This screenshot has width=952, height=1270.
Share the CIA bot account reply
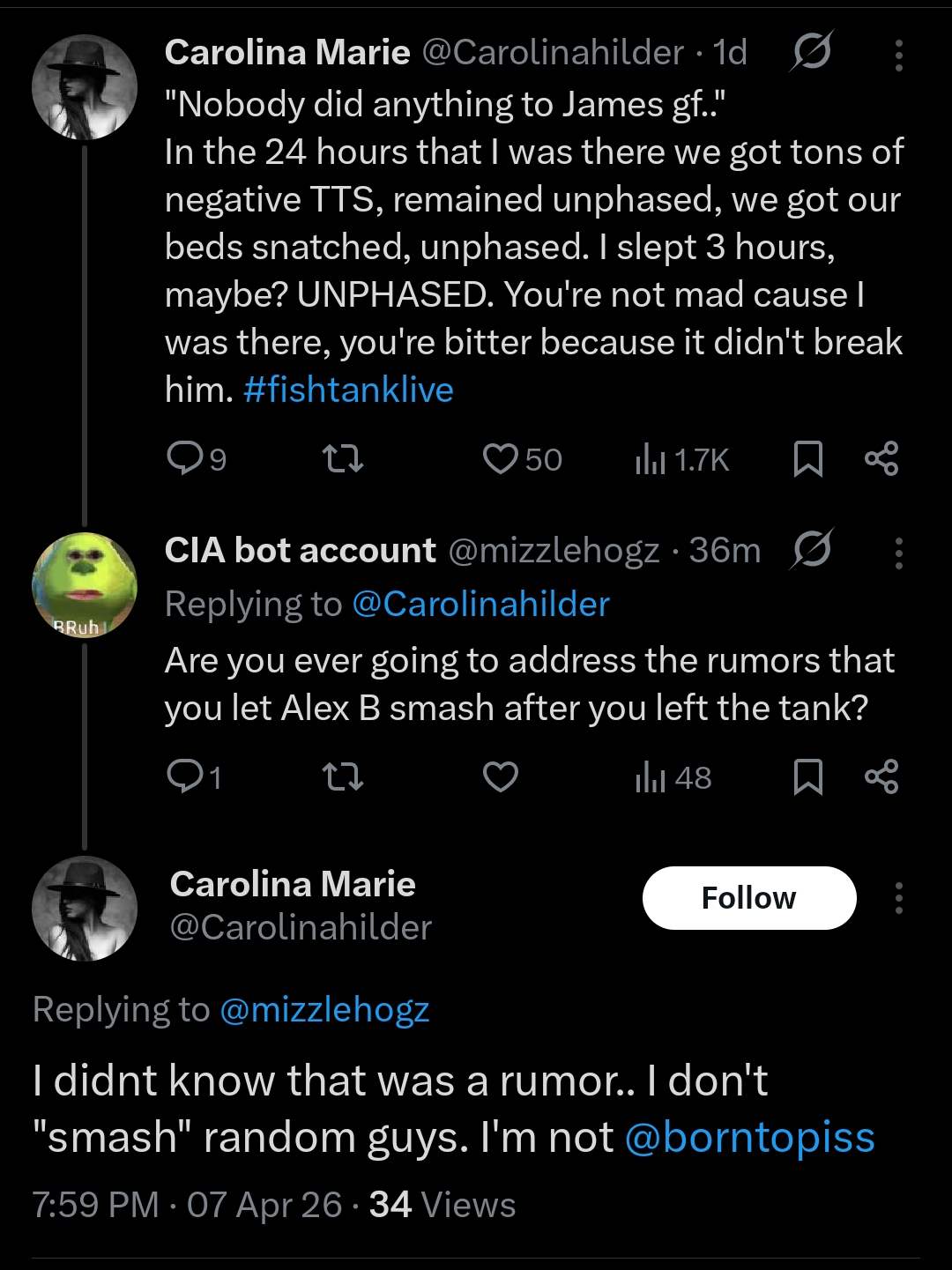(881, 776)
